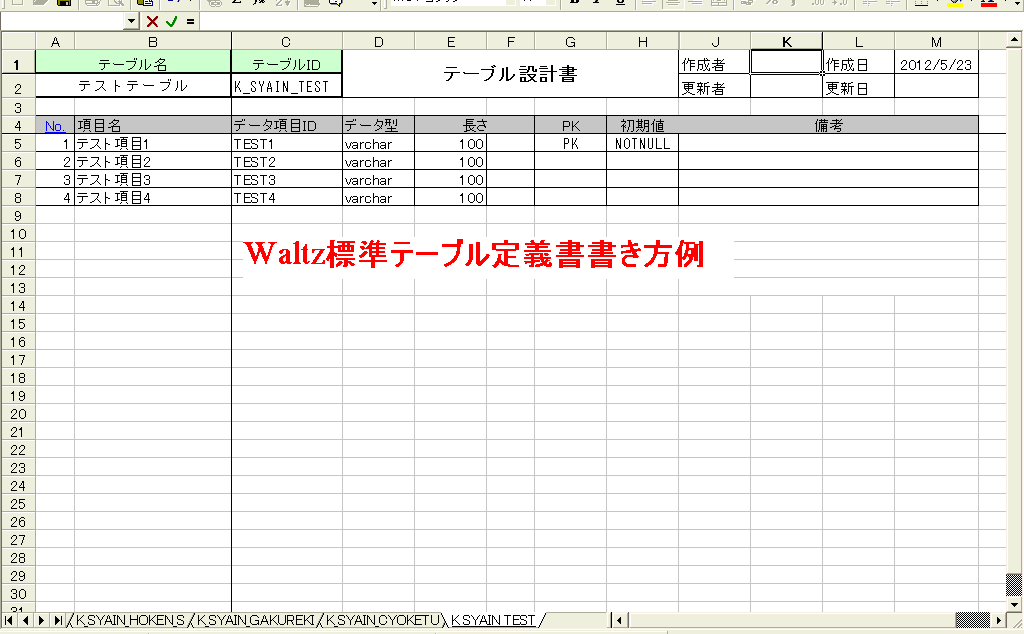The width and height of the screenshot is (1024, 634).
Task: Click horizontal scrollbar left arrow
Action: click(x=620, y=621)
